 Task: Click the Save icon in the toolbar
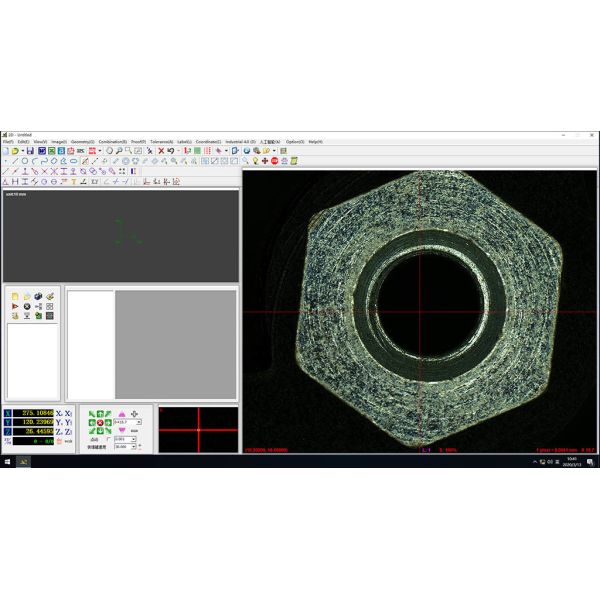click(30, 151)
